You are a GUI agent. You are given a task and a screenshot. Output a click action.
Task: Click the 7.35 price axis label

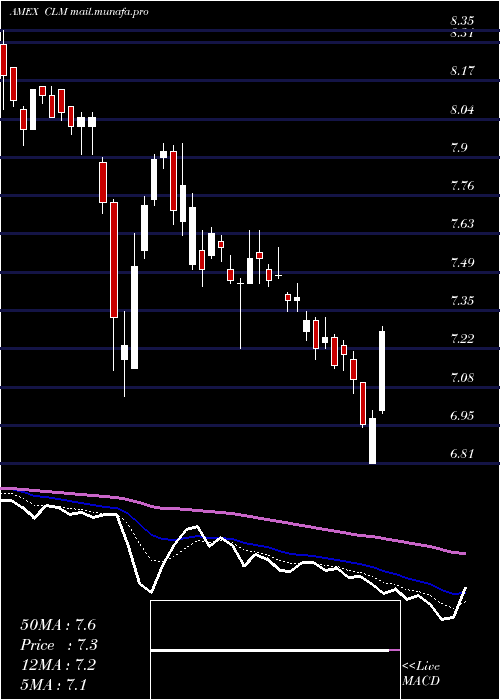point(462,300)
